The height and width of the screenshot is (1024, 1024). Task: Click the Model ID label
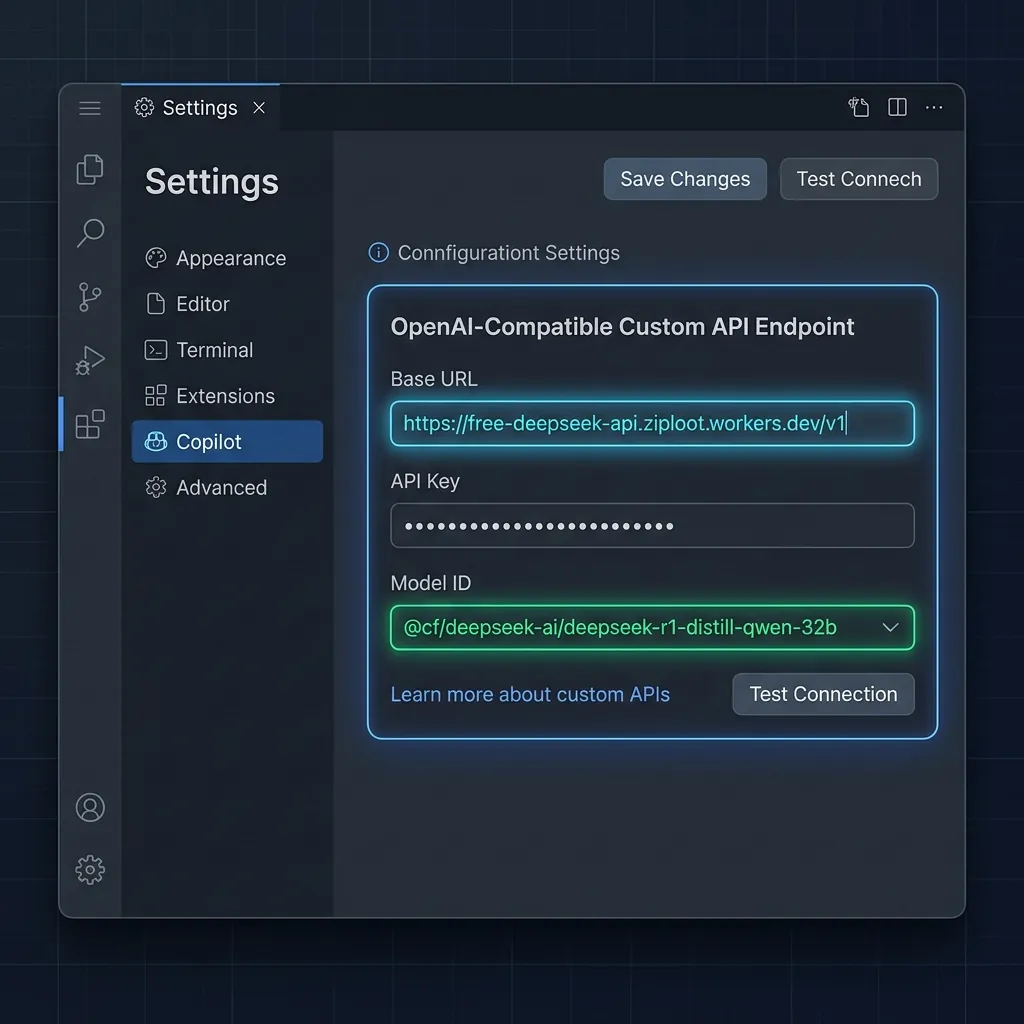(431, 583)
